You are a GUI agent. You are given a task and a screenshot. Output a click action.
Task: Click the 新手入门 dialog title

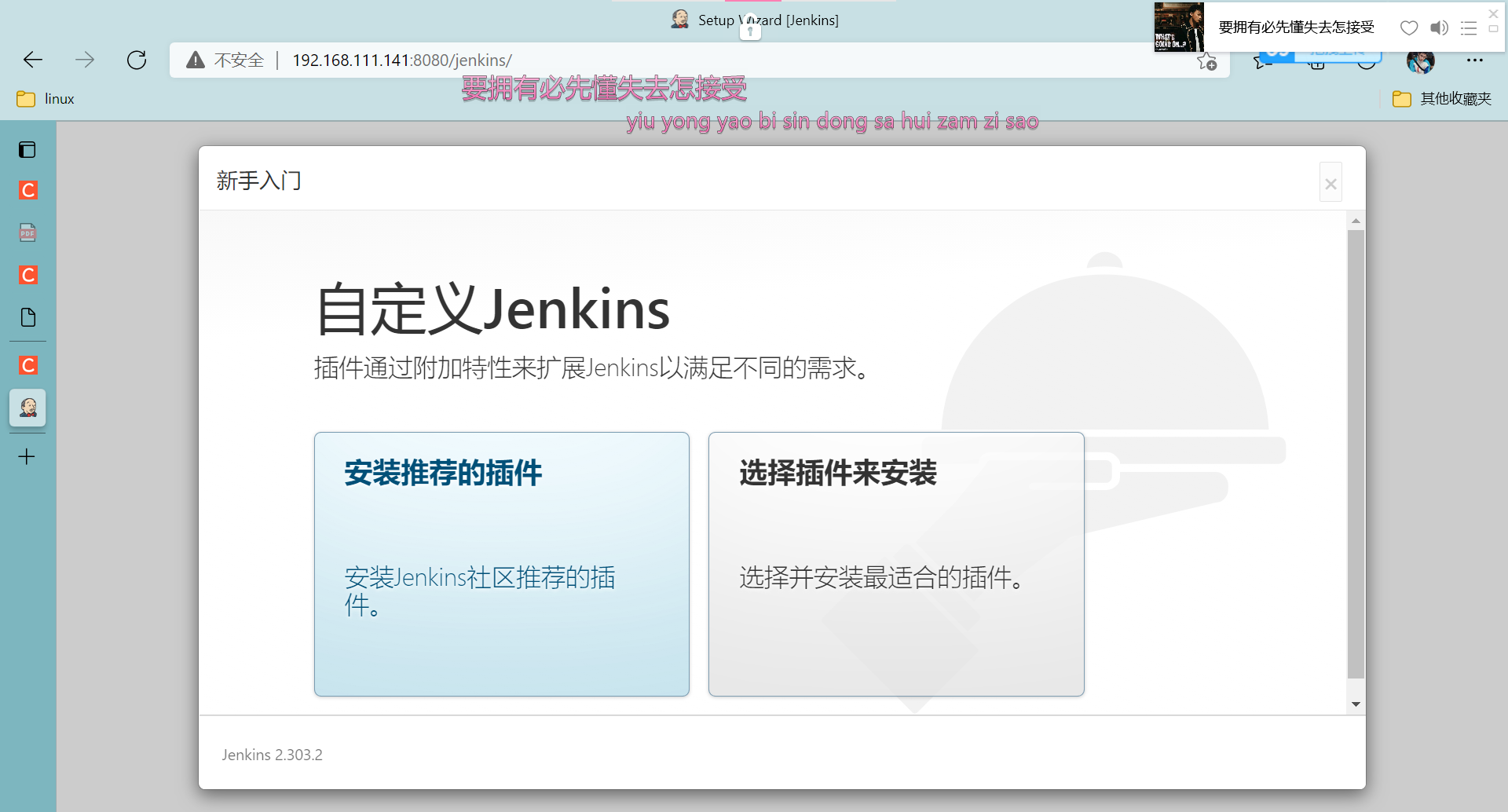pos(259,181)
